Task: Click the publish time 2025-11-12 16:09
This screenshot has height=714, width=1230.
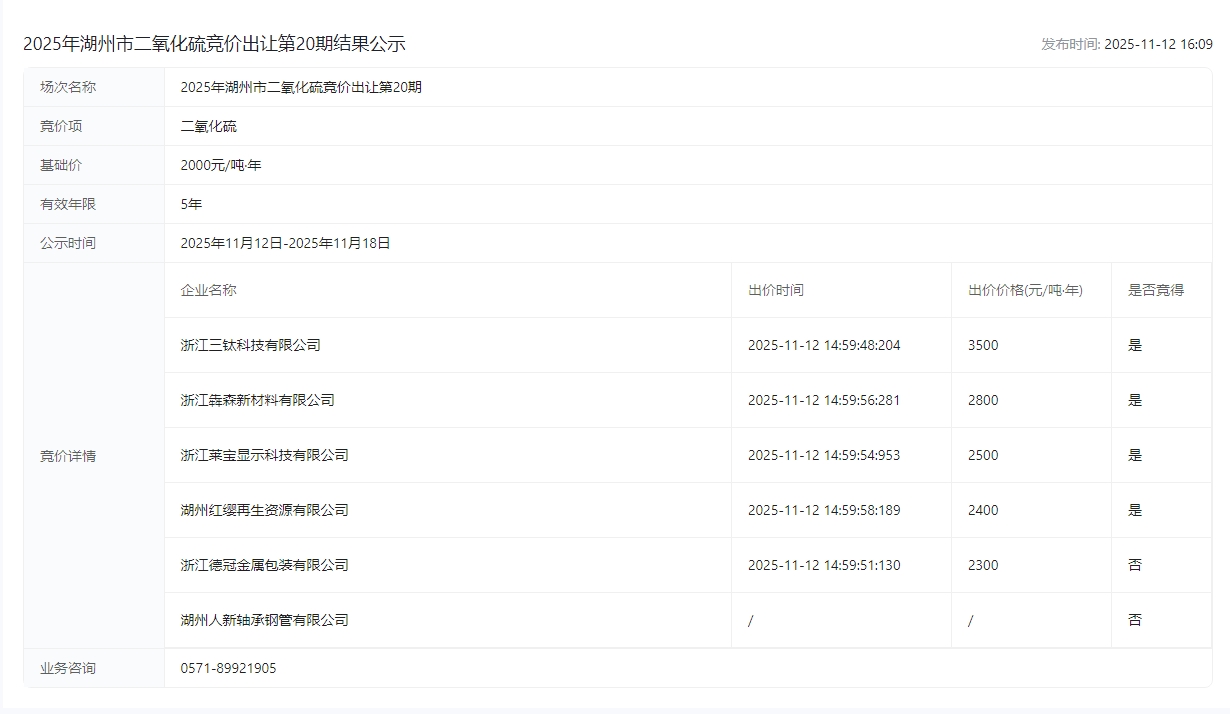Action: pos(1158,44)
